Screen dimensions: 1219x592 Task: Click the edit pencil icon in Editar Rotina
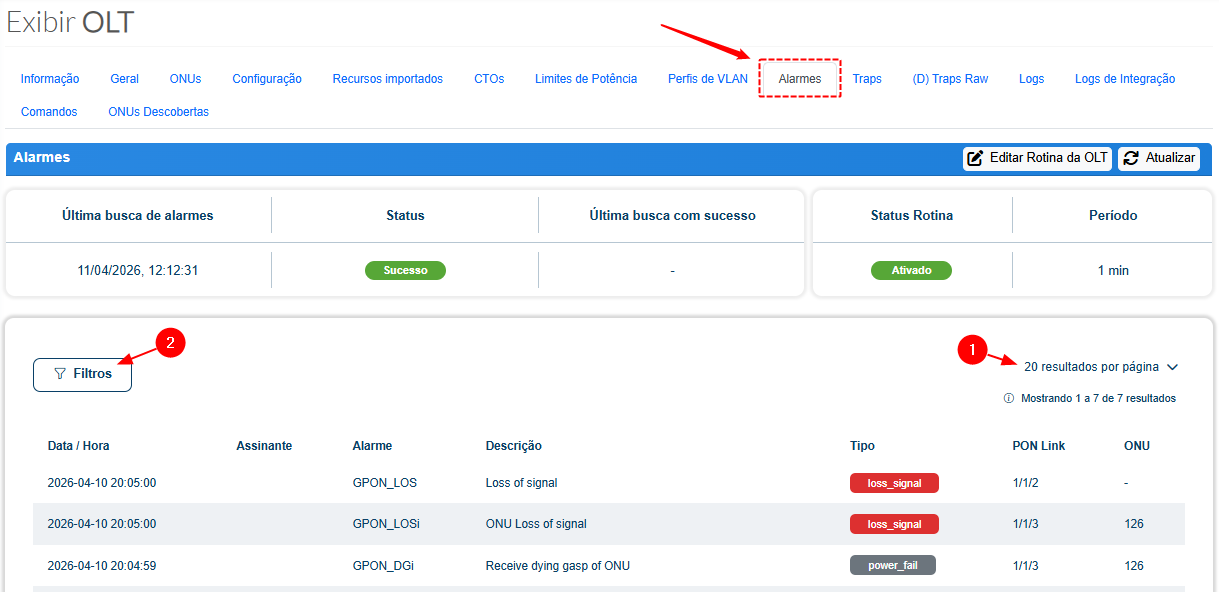(x=976, y=158)
